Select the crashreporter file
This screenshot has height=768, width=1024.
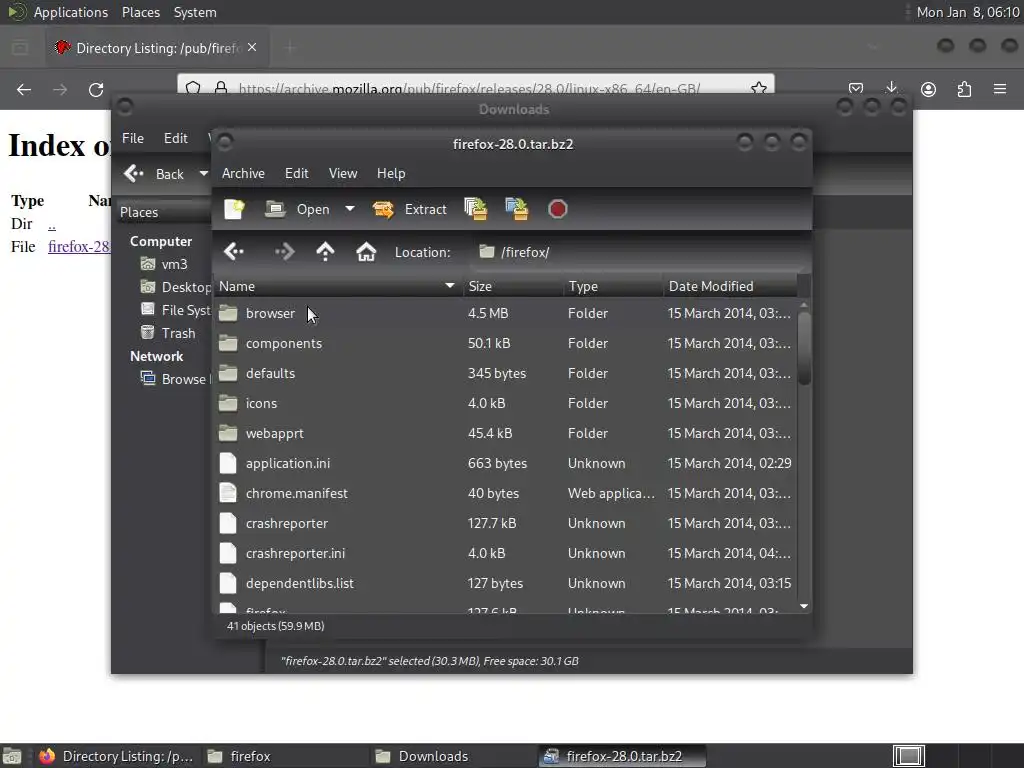click(287, 523)
